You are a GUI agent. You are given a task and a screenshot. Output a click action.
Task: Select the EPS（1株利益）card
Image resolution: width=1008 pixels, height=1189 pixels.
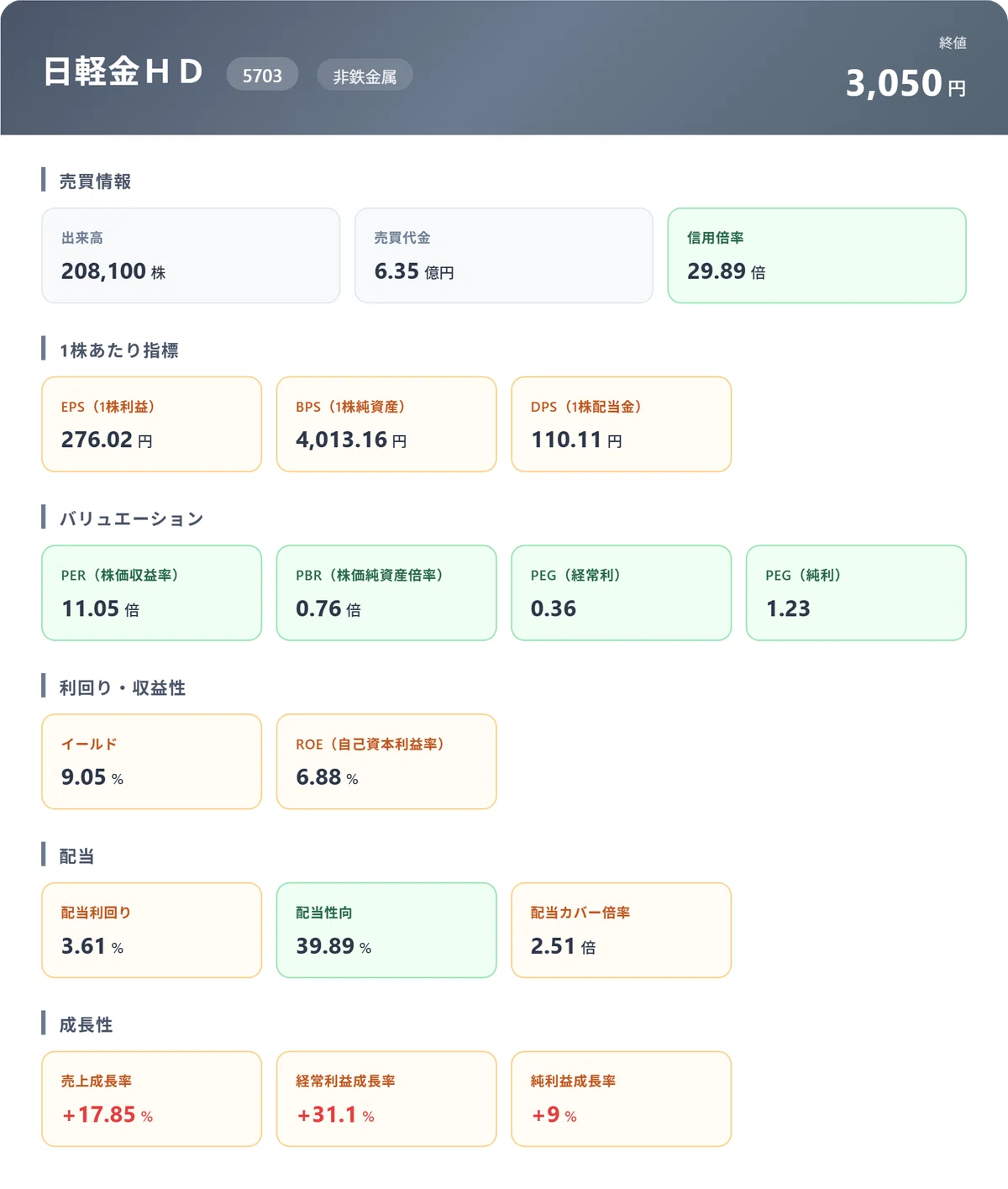[x=152, y=424]
